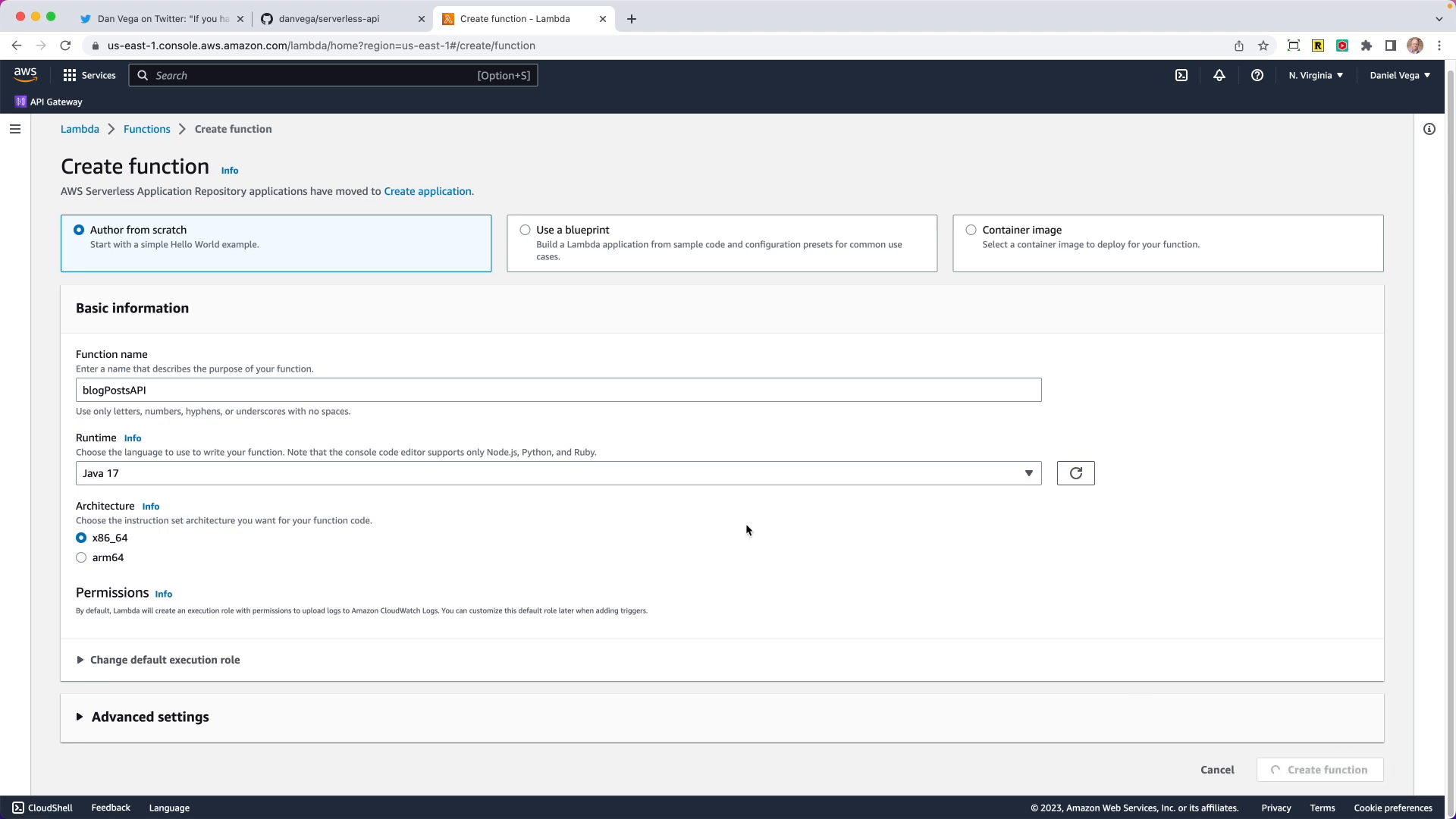Click the help question mark icon
This screenshot has height=819, width=1456.
pos(1257,75)
